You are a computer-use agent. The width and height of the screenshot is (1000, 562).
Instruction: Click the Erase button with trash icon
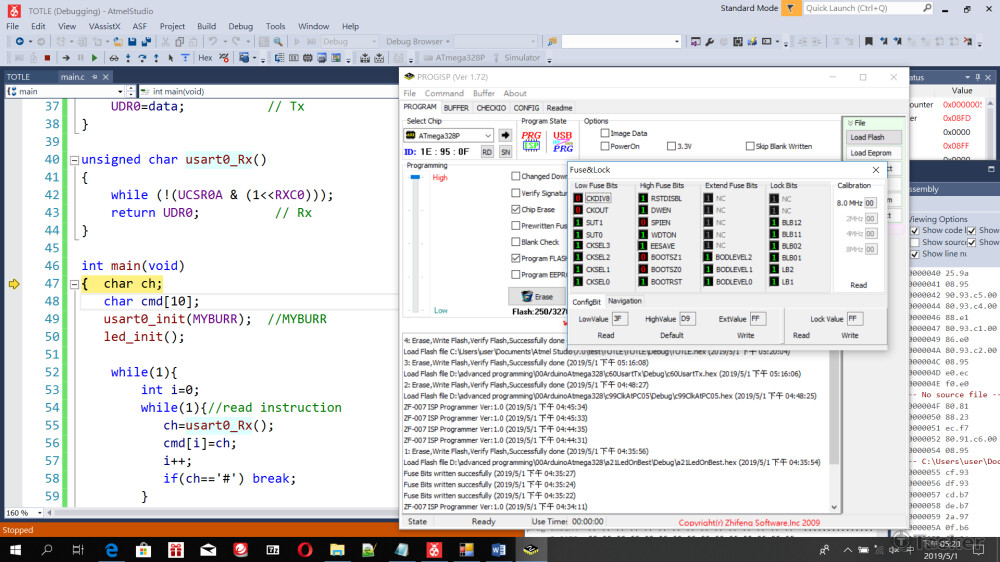(537, 296)
